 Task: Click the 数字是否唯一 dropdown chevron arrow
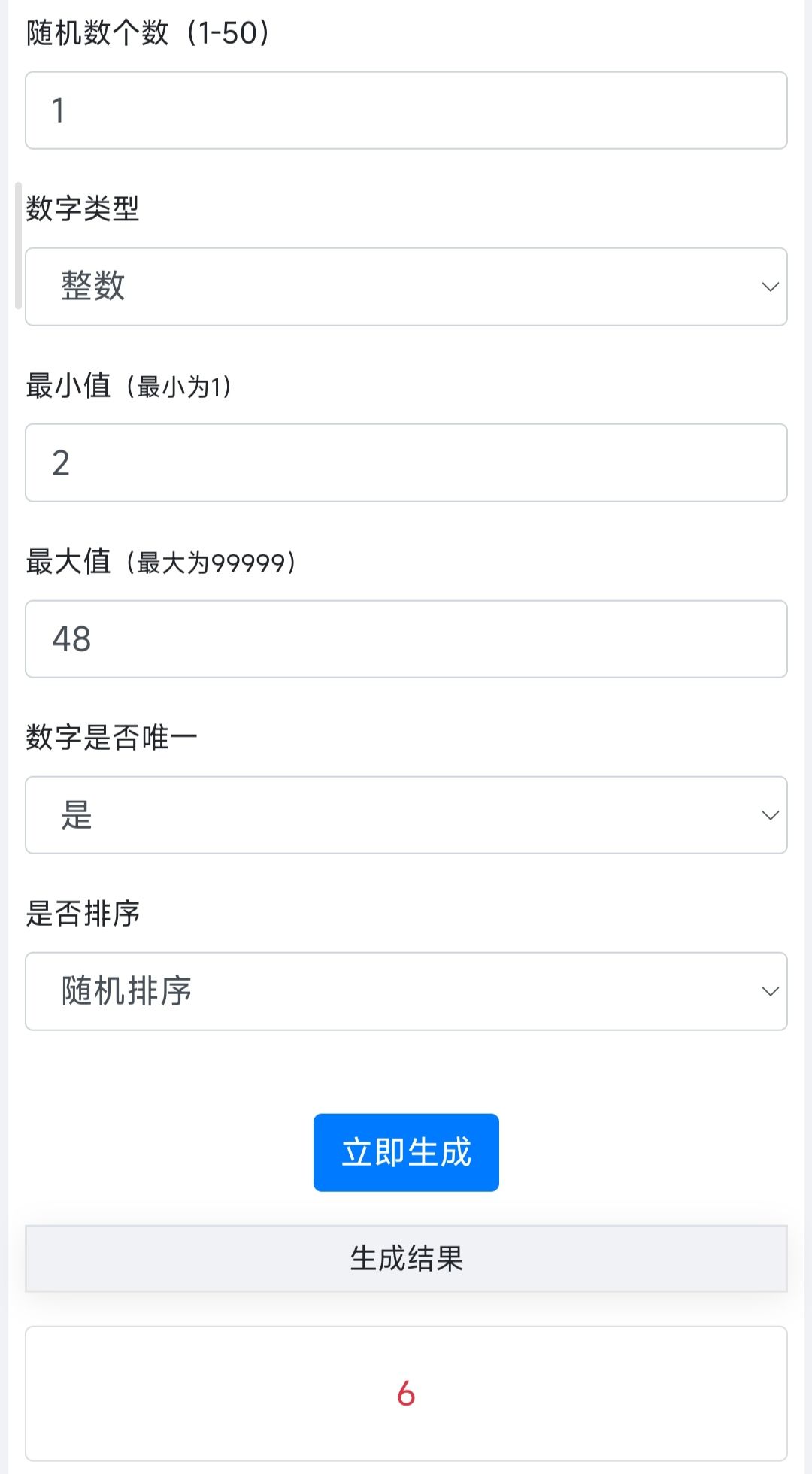(x=770, y=815)
